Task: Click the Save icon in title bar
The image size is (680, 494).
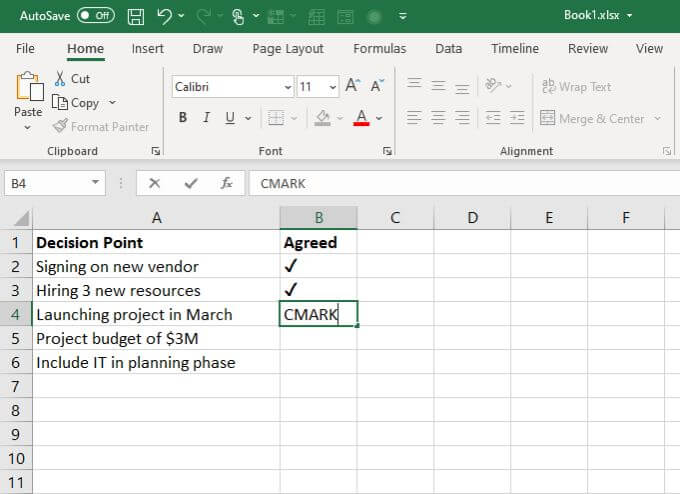Action: pos(136,16)
